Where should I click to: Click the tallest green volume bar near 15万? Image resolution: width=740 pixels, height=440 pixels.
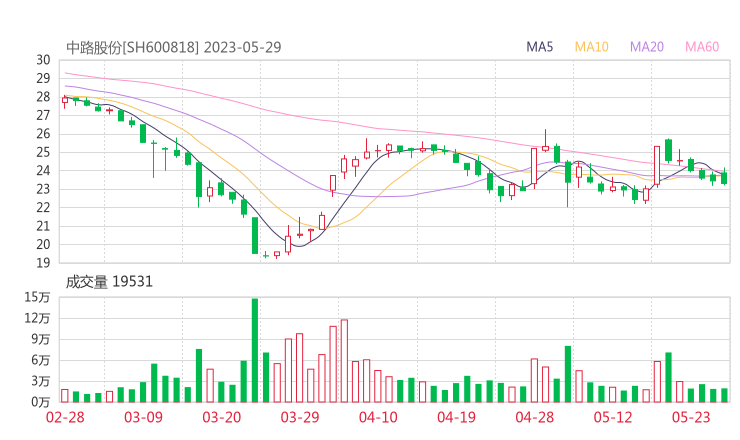[x=255, y=350]
